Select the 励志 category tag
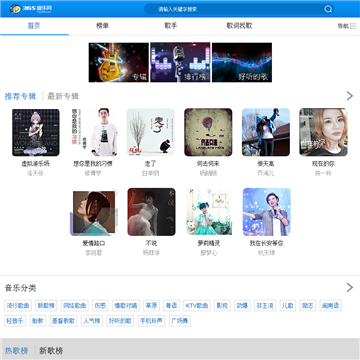The width and height of the screenshot is (360, 360). point(307,305)
